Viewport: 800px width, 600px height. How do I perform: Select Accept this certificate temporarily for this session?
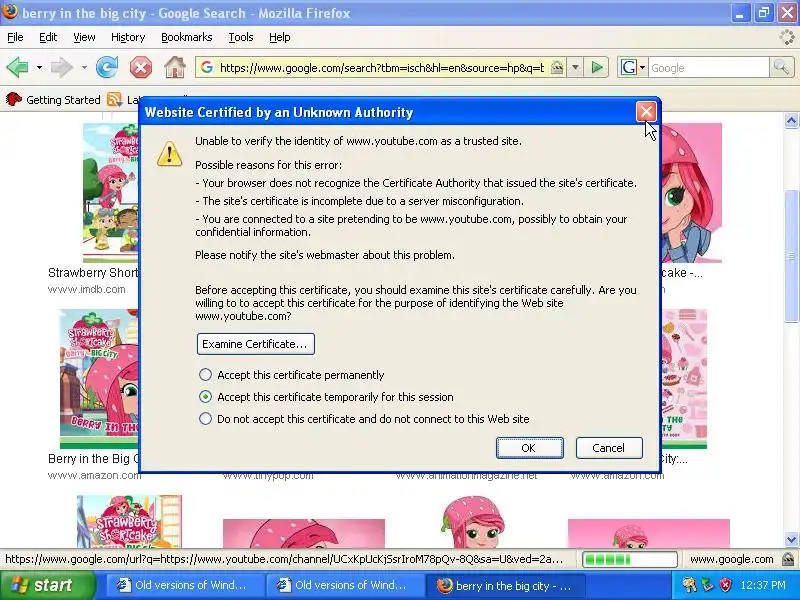coord(205,396)
